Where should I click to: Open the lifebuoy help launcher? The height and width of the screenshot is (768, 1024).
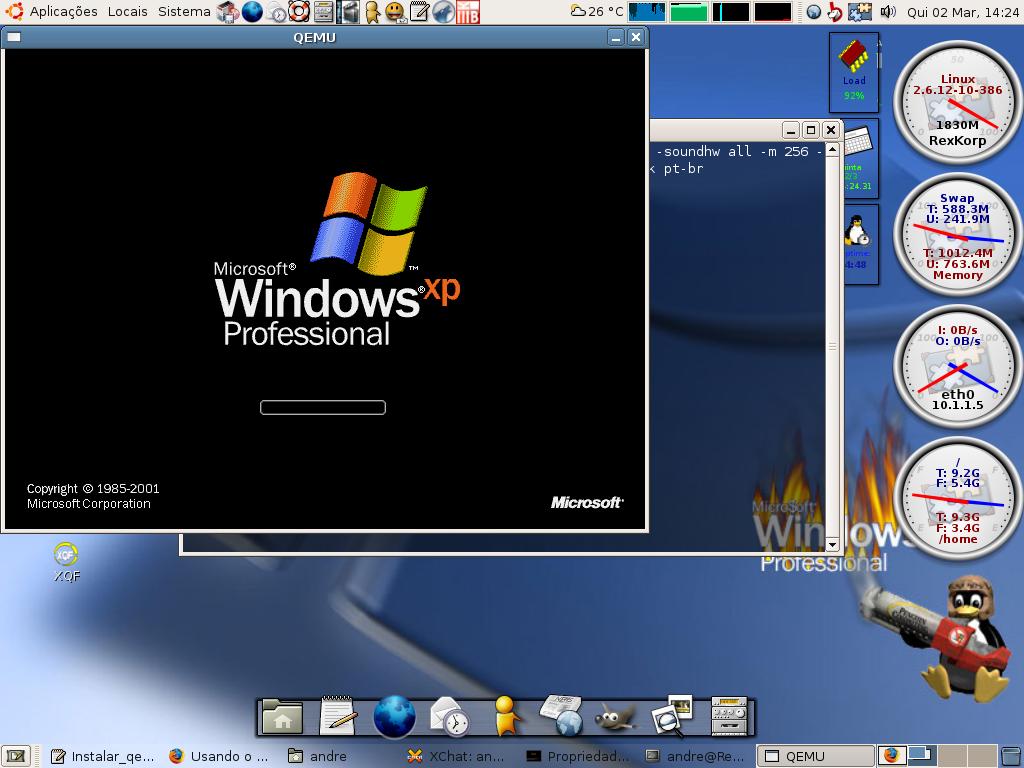pyautogui.click(x=299, y=11)
